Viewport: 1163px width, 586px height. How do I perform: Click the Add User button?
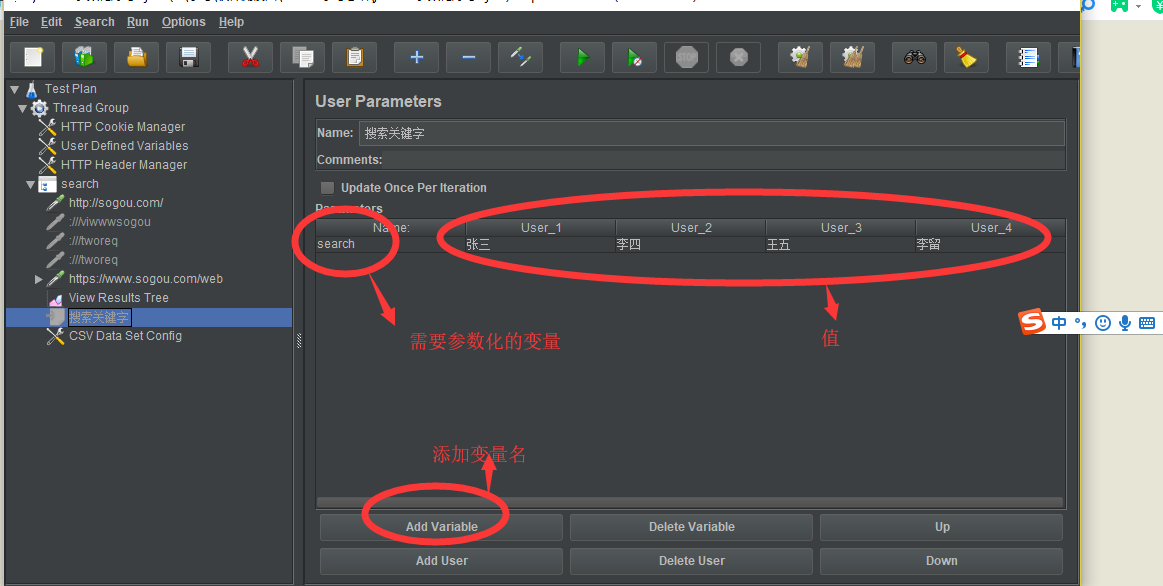pos(441,561)
